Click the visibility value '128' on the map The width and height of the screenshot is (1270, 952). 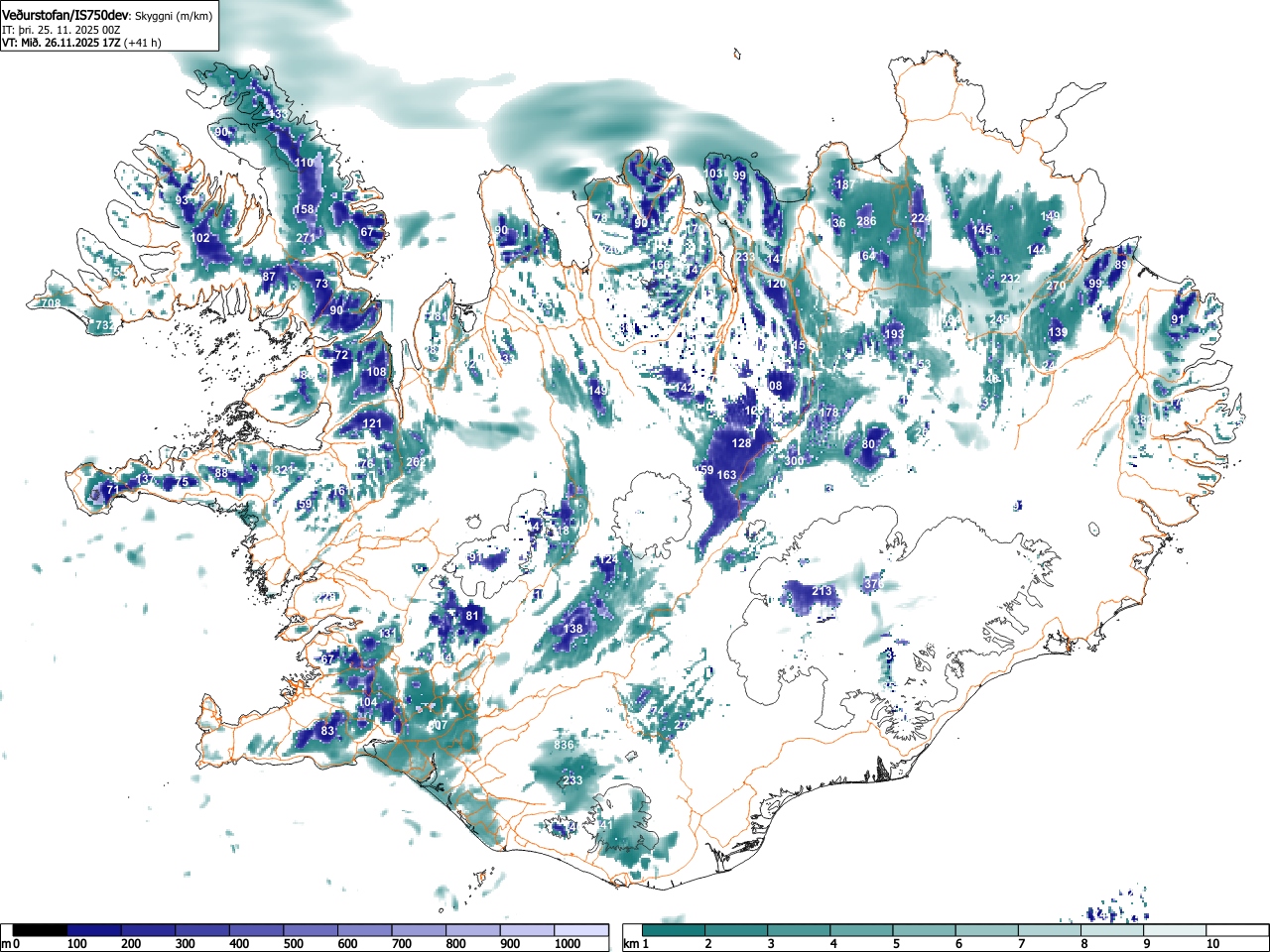tap(741, 443)
